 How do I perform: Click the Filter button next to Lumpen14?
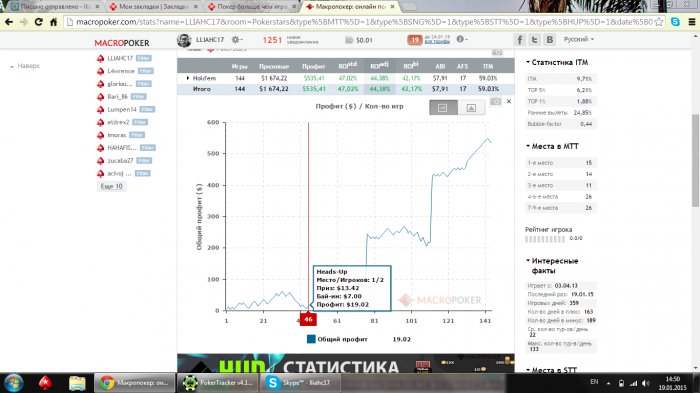click(x=147, y=109)
